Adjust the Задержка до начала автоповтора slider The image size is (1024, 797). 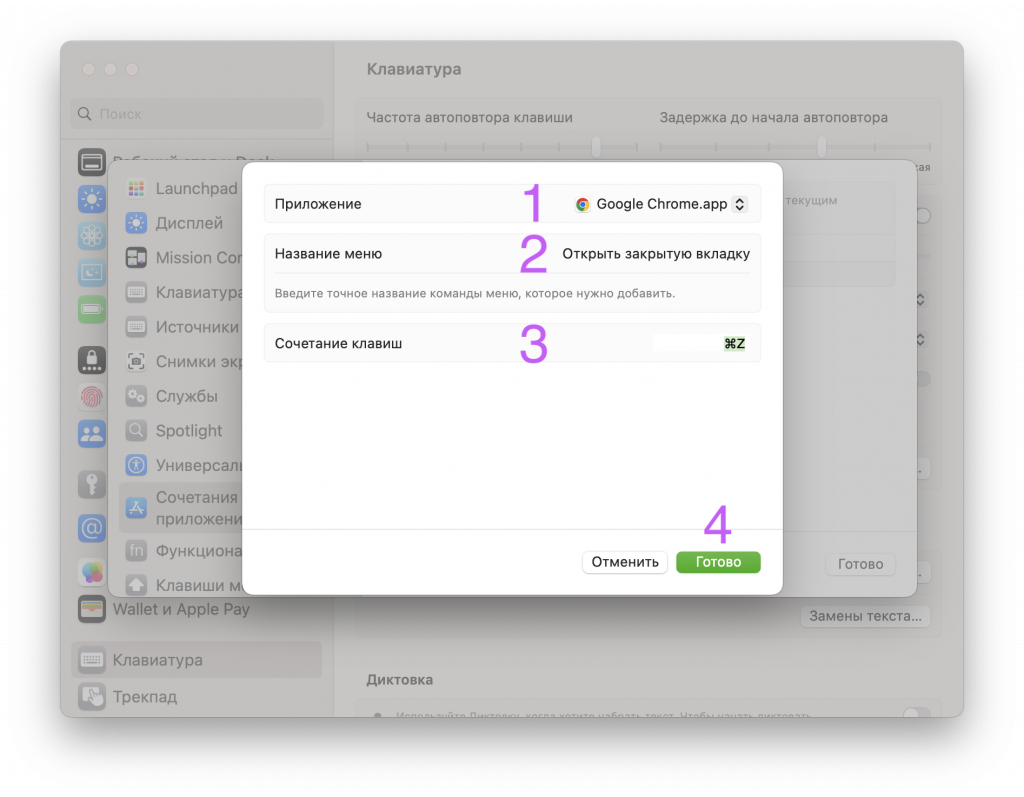(x=822, y=147)
